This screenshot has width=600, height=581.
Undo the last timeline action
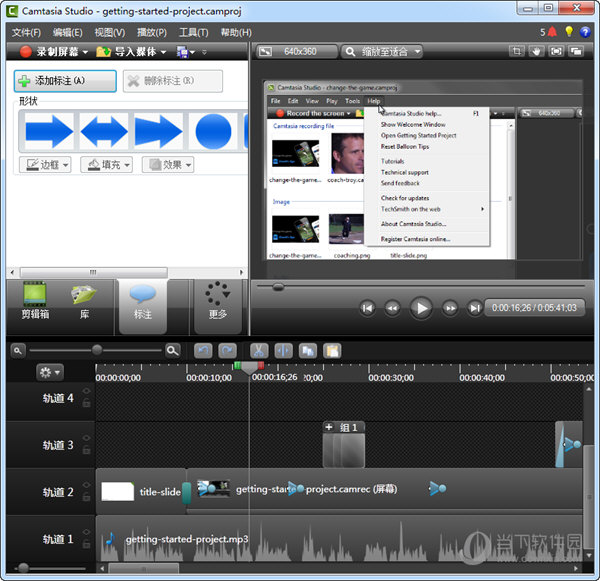[203, 351]
